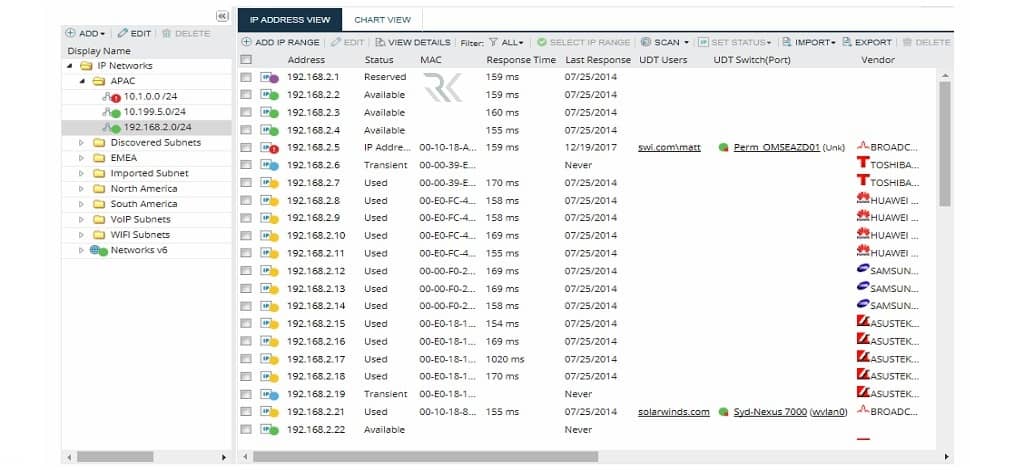Viewport: 1024px width, 470px height.
Task: Click the red status icon for 192.168.2.5
Action: point(270,148)
